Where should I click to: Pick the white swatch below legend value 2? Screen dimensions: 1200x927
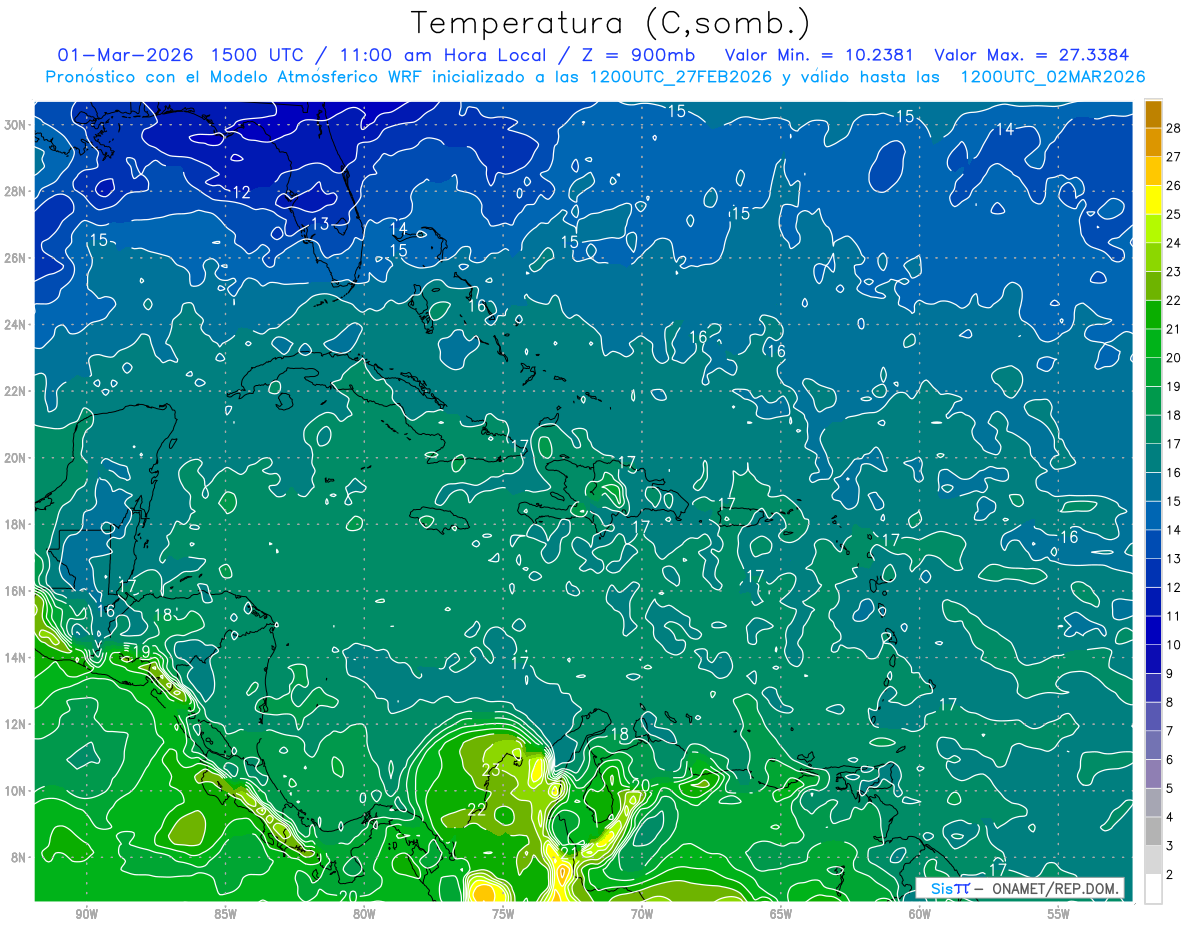point(1153,889)
